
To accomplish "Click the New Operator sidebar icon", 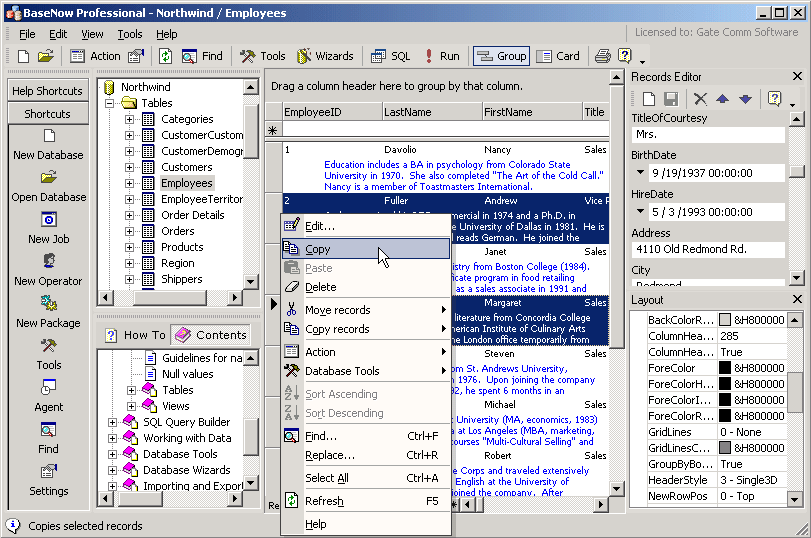I will pyautogui.click(x=48, y=261).
